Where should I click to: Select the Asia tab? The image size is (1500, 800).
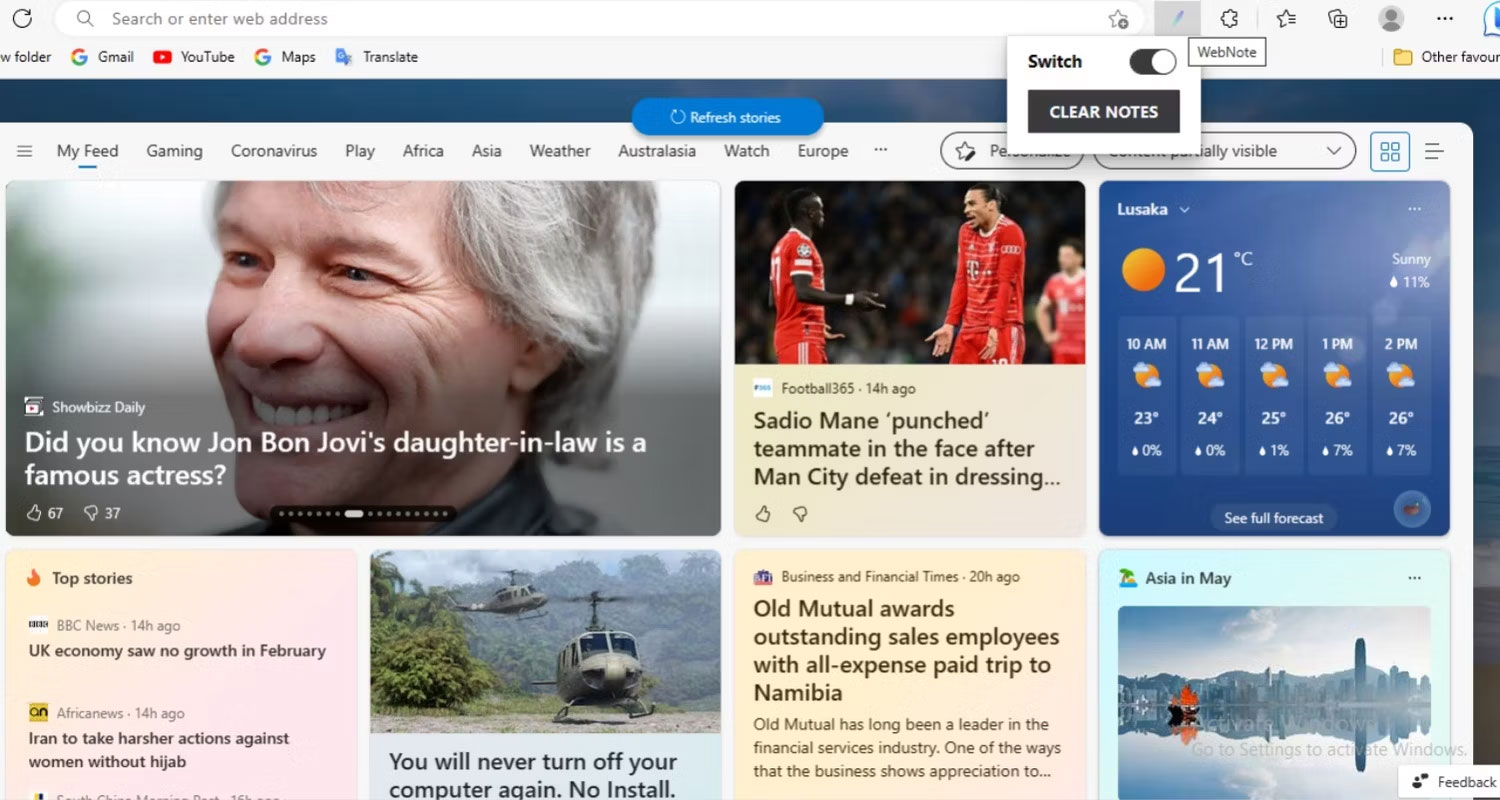tap(487, 151)
